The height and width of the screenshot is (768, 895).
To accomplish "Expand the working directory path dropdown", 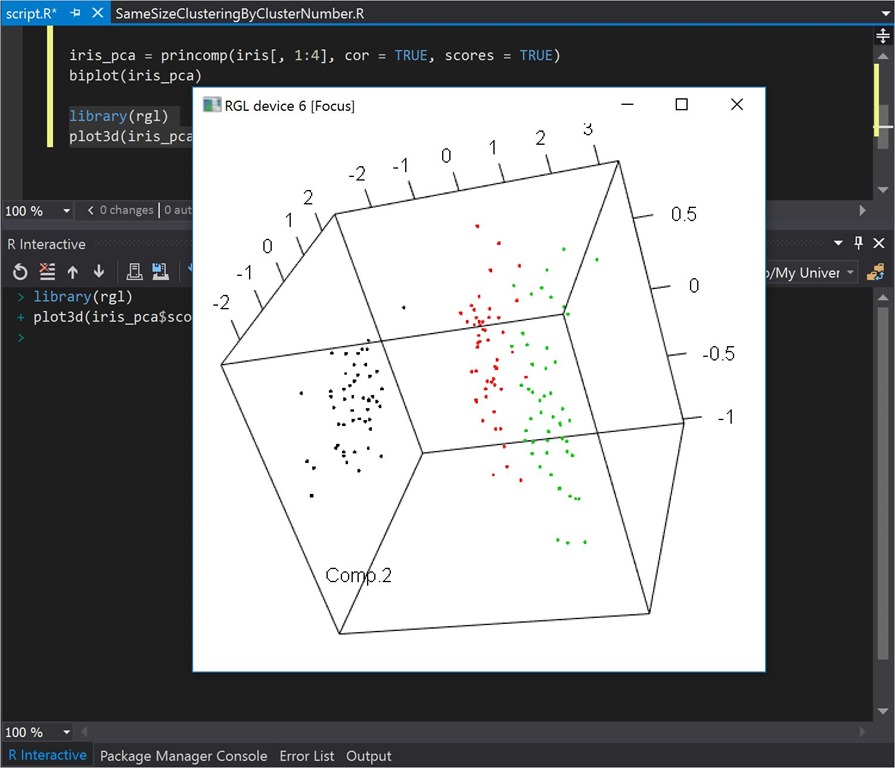I will coord(850,272).
